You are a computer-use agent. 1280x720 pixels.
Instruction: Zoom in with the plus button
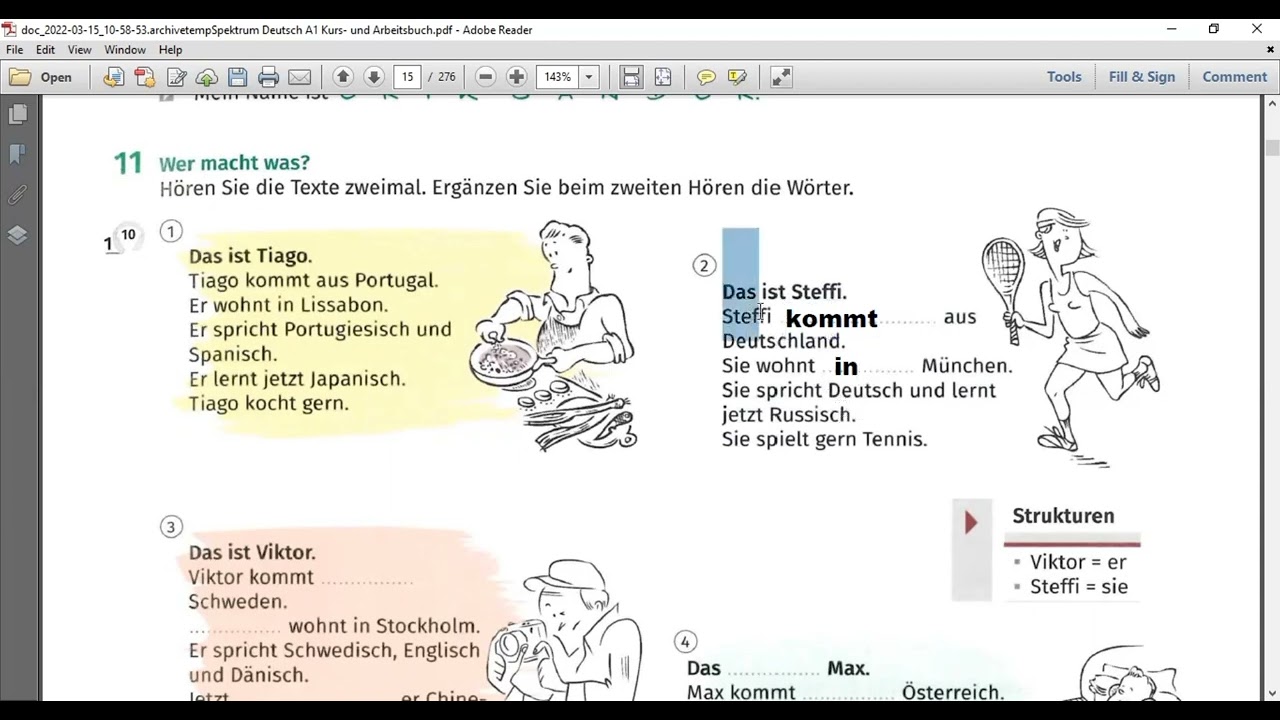516,77
